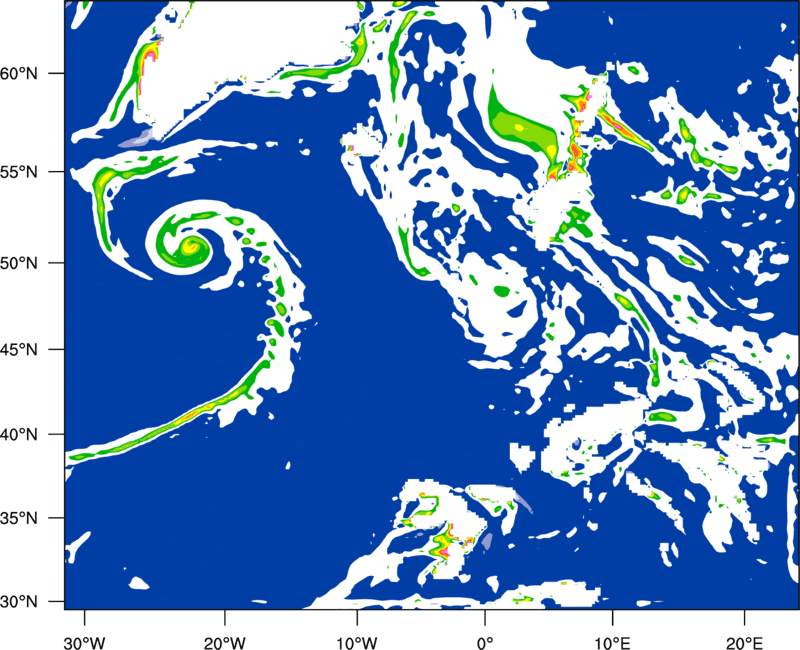800x650 pixels.
Task: Click the 30°N latitude label
Action: point(19,602)
